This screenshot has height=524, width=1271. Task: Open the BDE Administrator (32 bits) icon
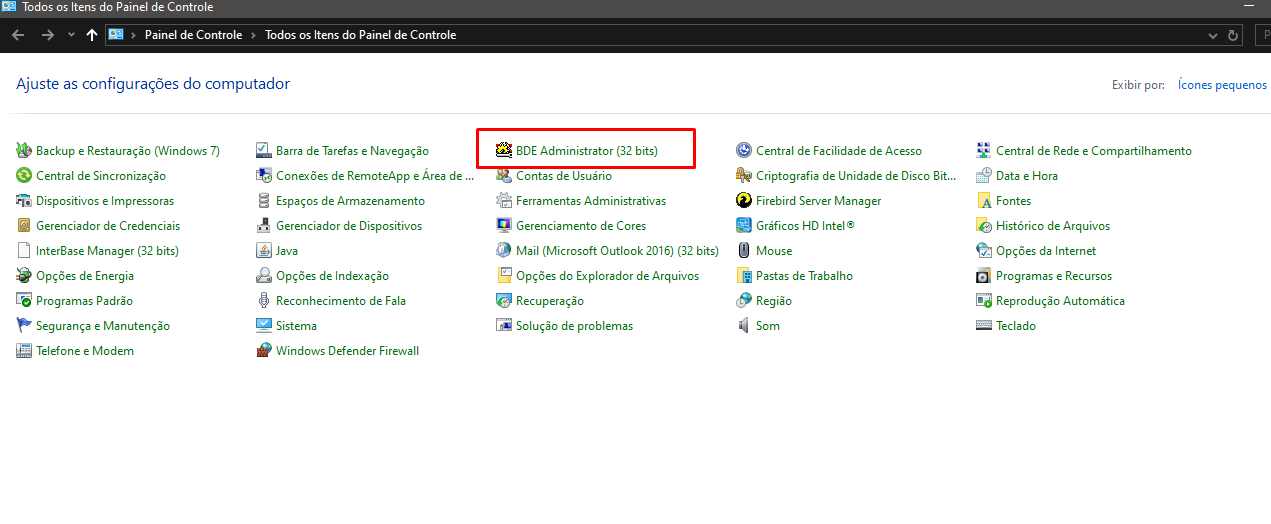click(x=505, y=151)
